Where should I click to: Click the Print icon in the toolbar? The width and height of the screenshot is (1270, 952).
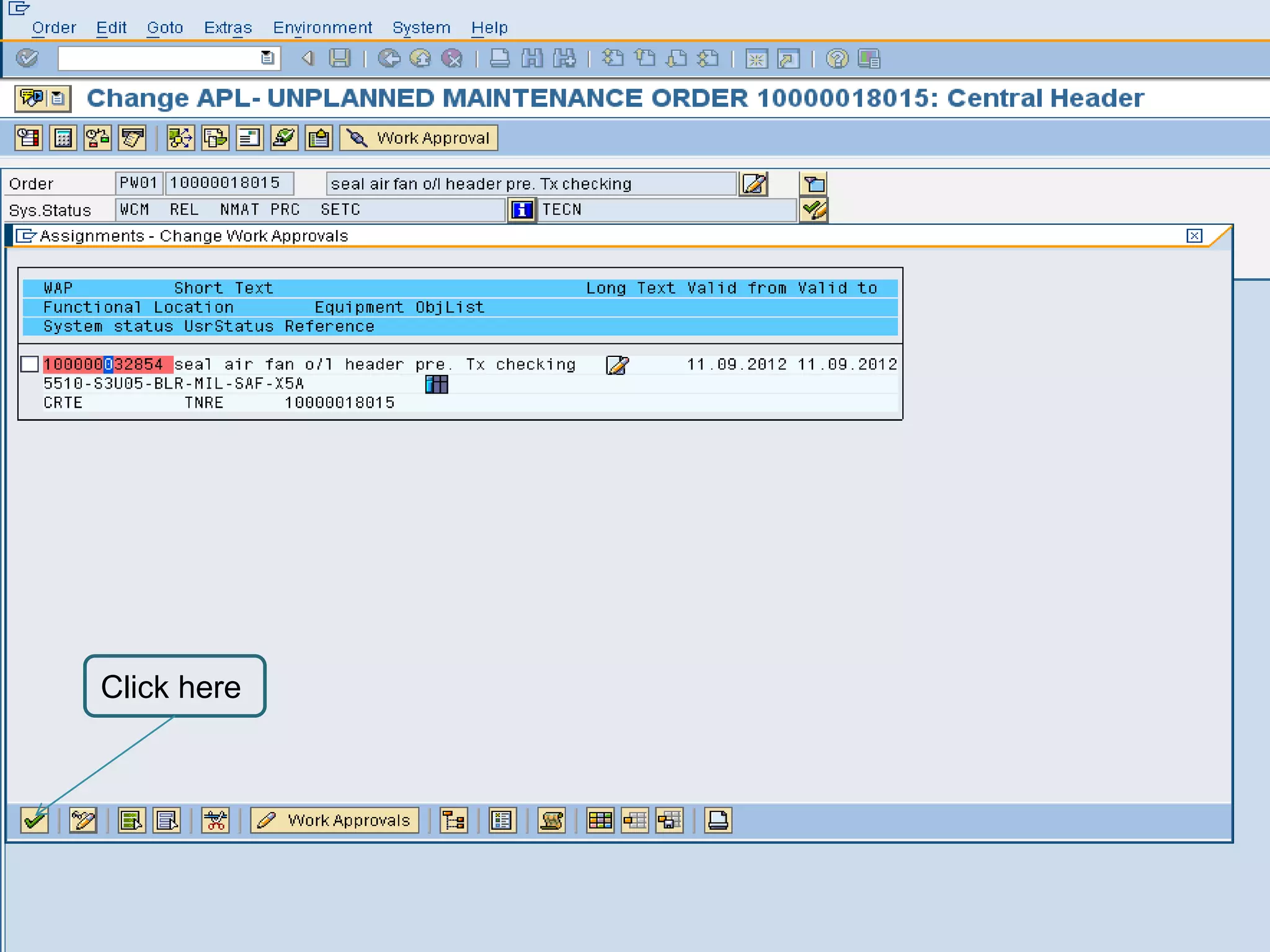pos(499,59)
